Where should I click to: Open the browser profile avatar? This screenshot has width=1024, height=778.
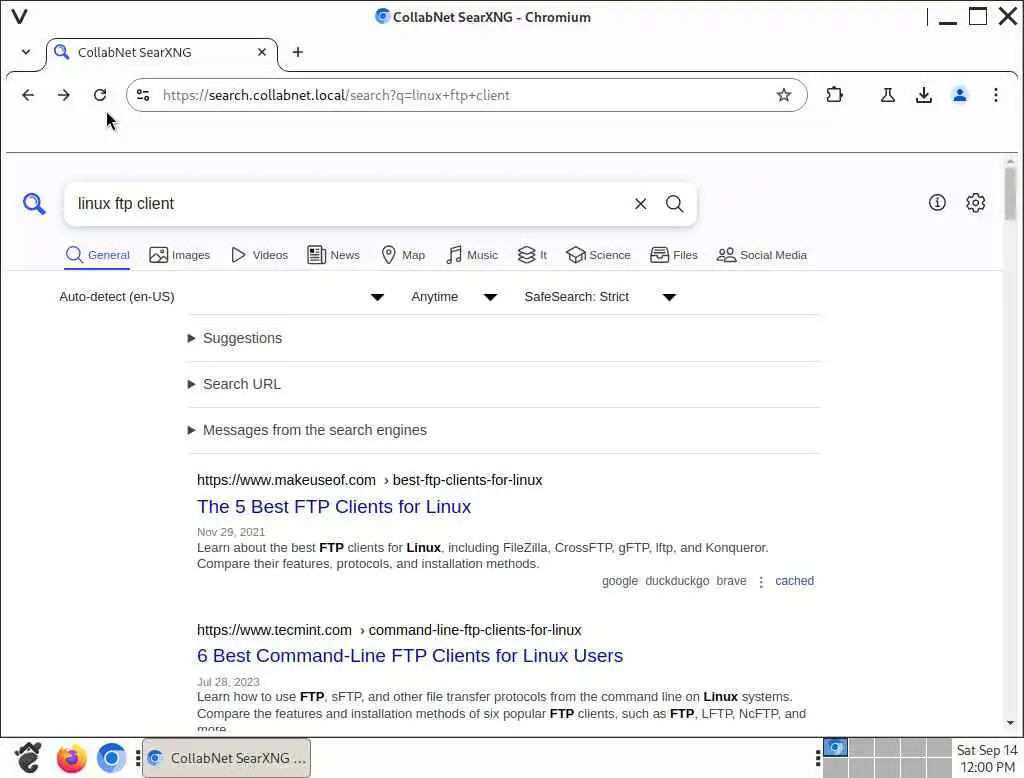click(959, 95)
